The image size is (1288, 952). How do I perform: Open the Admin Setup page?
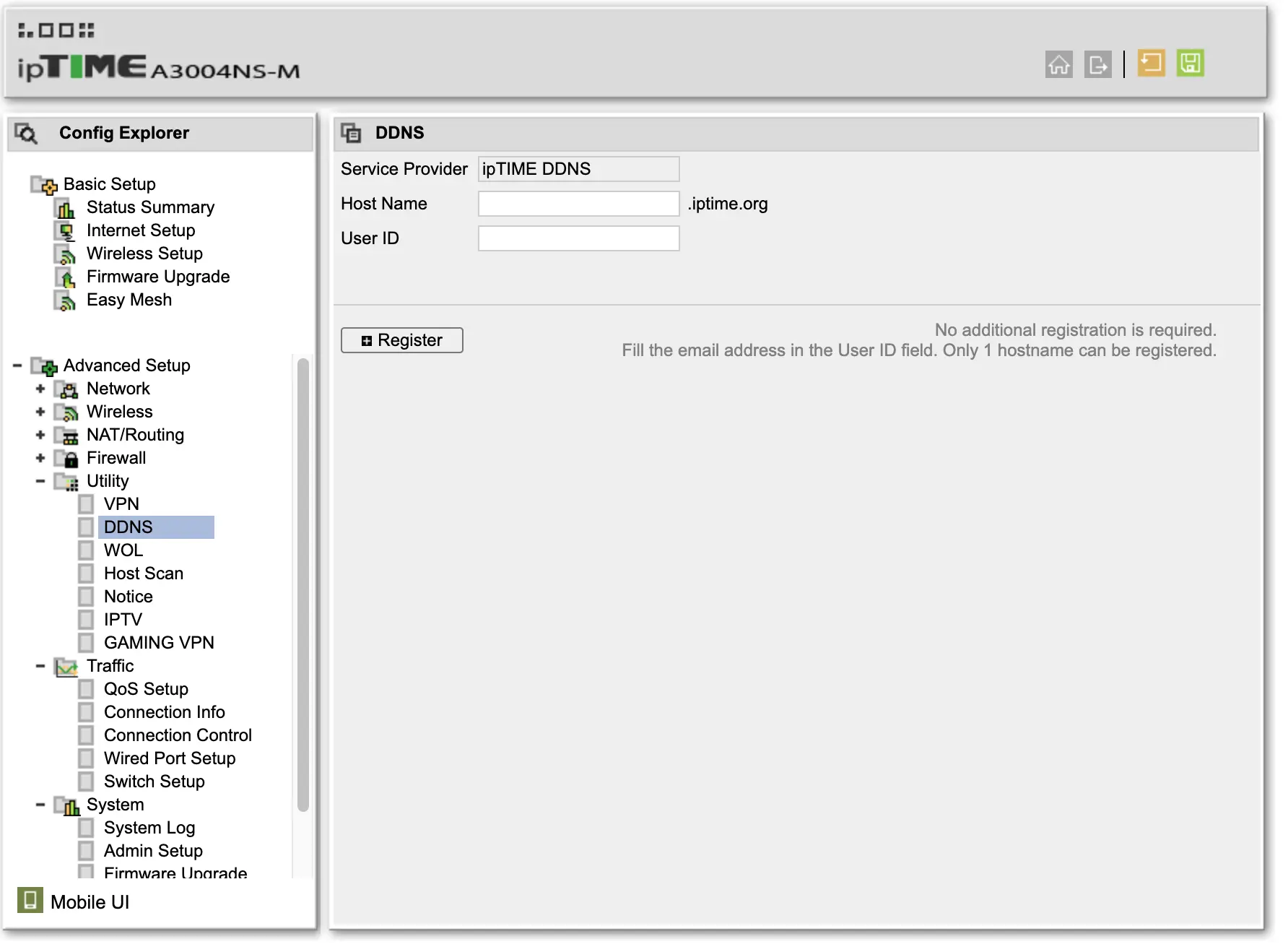[x=153, y=851]
